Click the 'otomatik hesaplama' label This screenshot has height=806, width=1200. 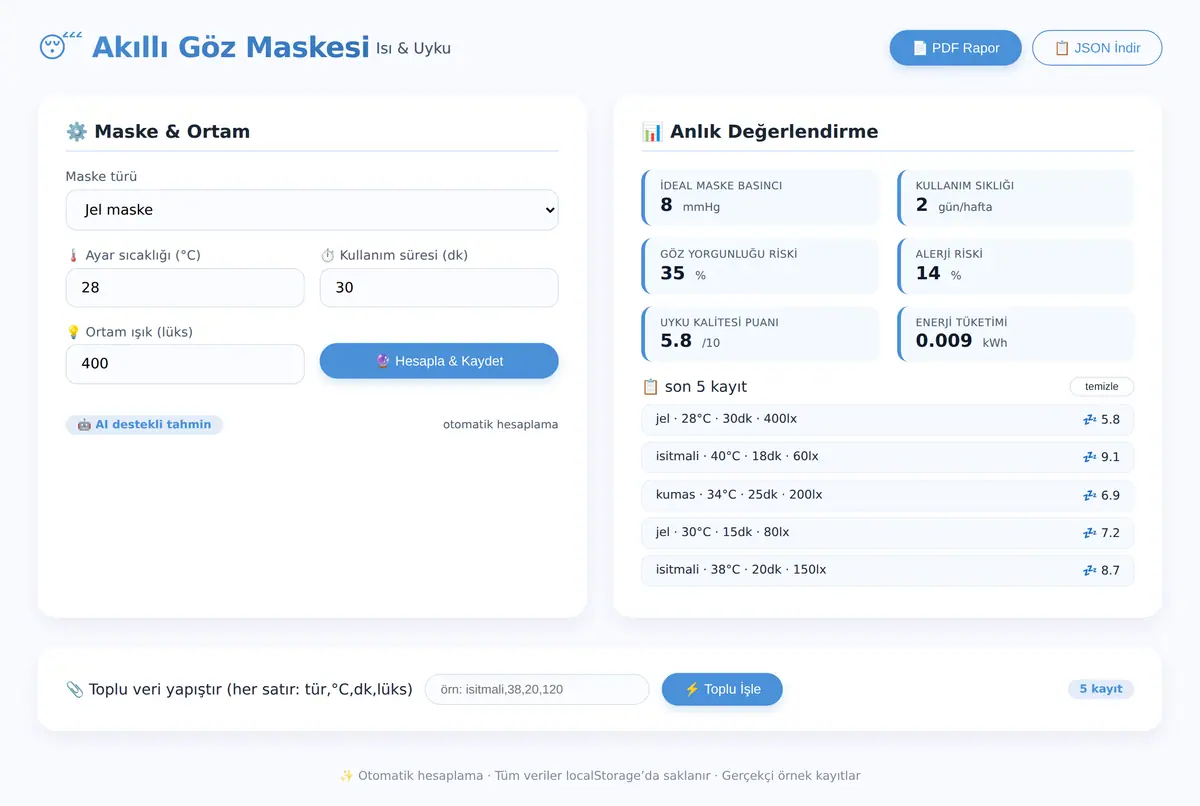[x=500, y=425]
